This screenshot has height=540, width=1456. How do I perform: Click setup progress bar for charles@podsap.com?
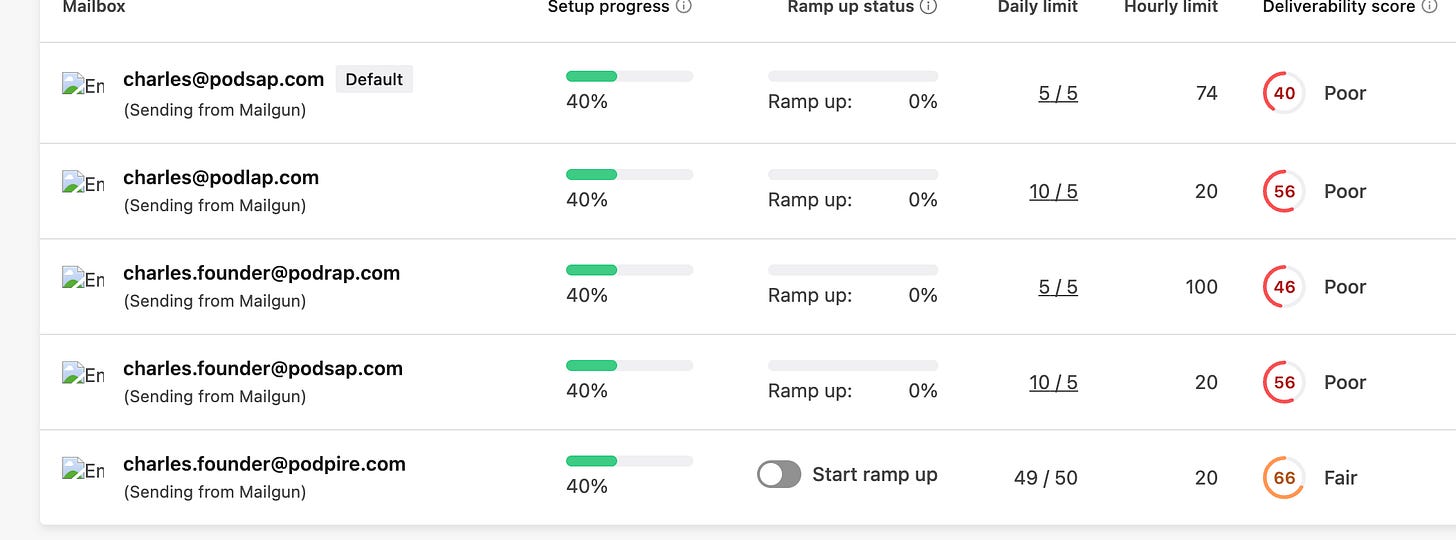click(x=629, y=76)
